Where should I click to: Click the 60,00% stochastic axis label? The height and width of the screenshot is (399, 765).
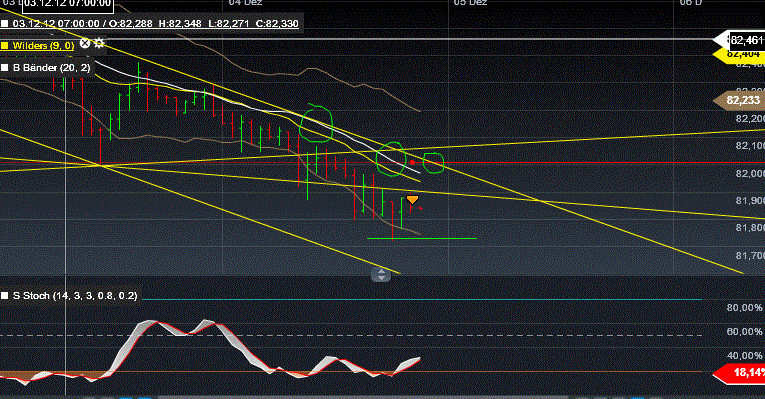pos(745,332)
